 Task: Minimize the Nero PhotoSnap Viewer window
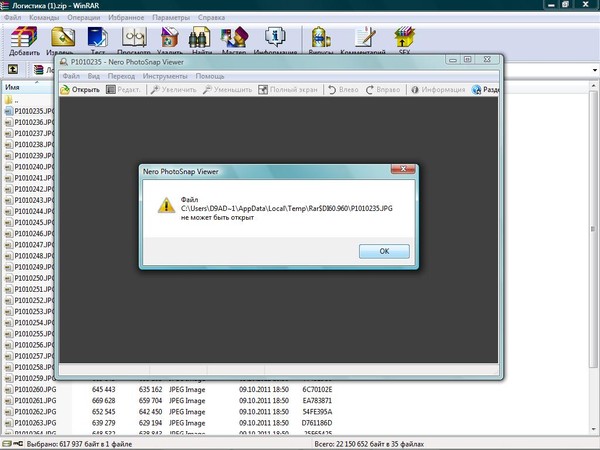point(453,59)
